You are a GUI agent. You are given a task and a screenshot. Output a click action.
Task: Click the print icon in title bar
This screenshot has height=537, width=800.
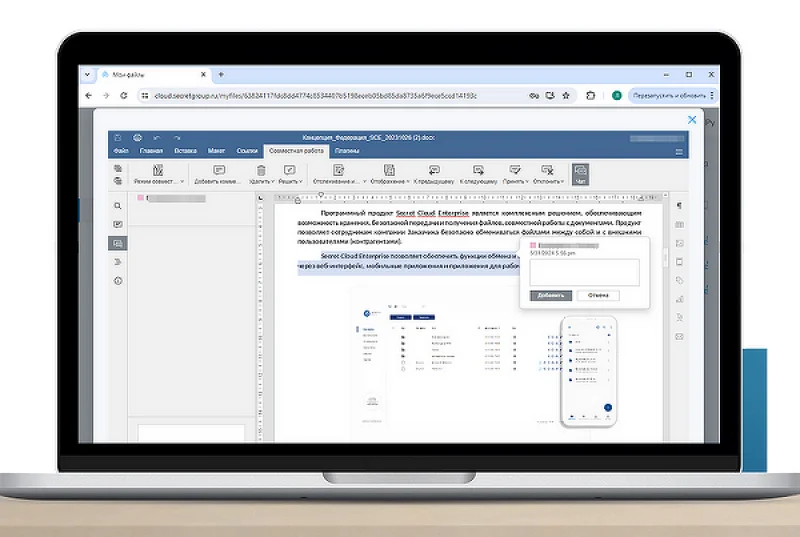(x=137, y=138)
